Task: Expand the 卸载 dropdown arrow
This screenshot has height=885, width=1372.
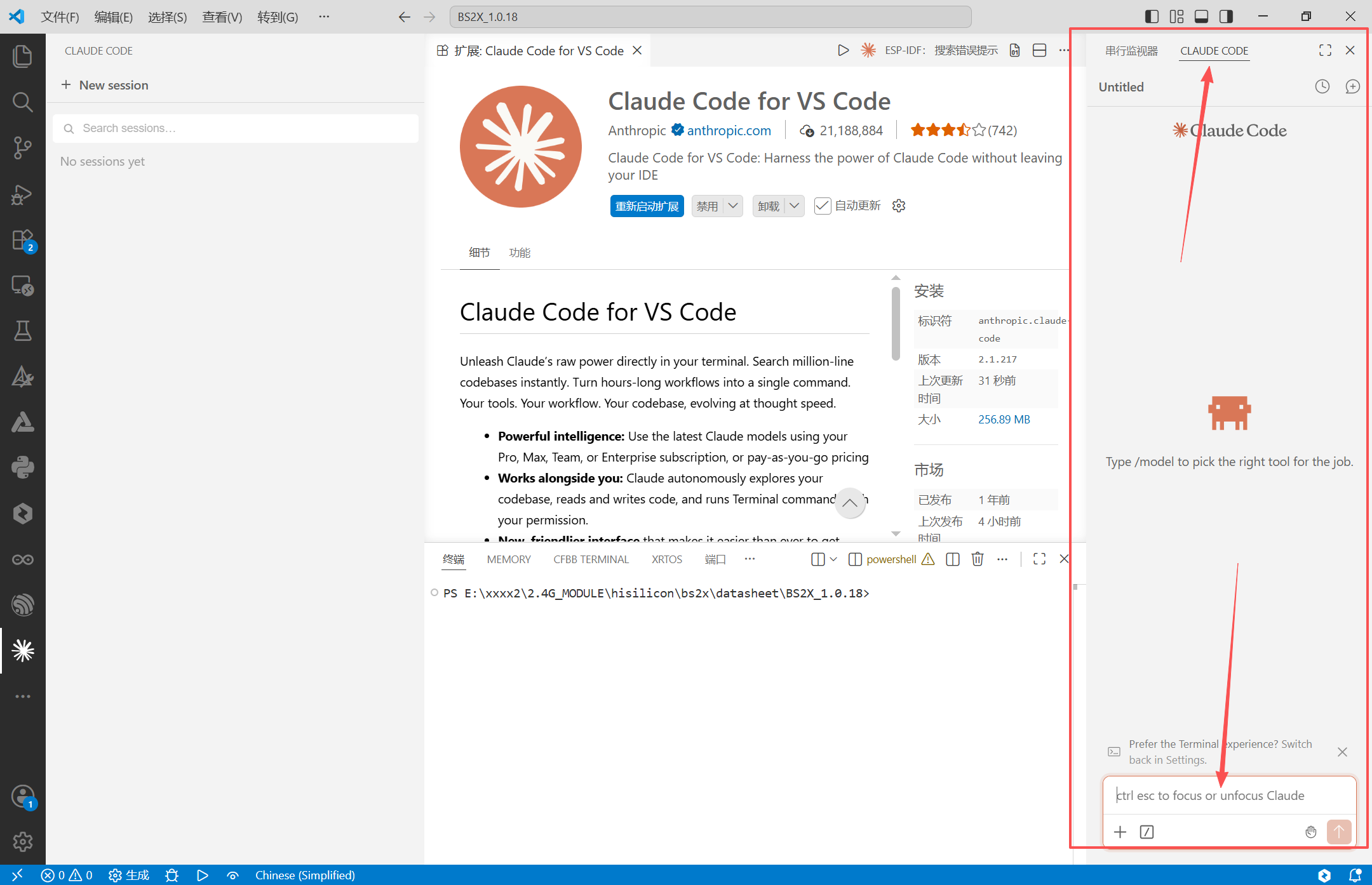Action: click(795, 206)
